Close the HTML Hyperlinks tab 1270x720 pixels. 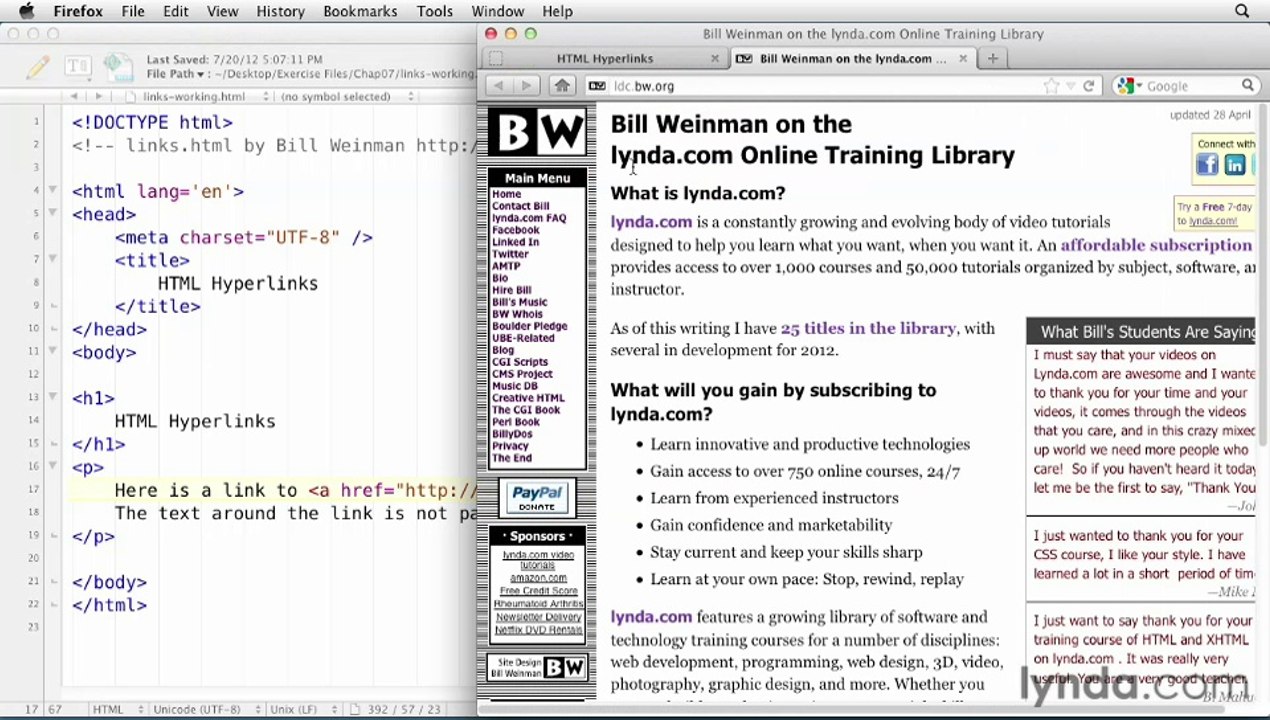click(714, 59)
